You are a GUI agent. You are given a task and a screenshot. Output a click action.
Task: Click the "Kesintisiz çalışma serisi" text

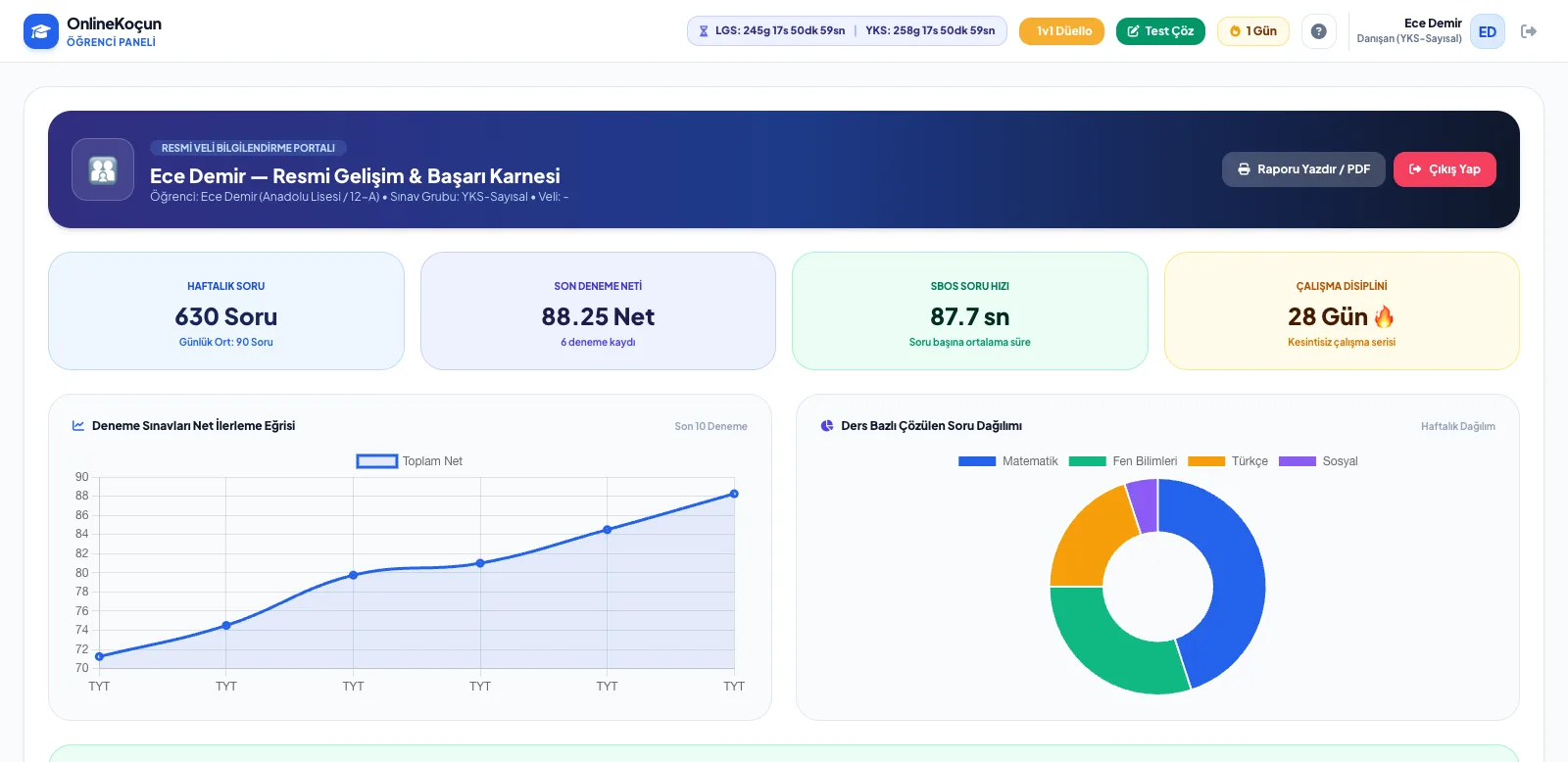tap(1342, 342)
